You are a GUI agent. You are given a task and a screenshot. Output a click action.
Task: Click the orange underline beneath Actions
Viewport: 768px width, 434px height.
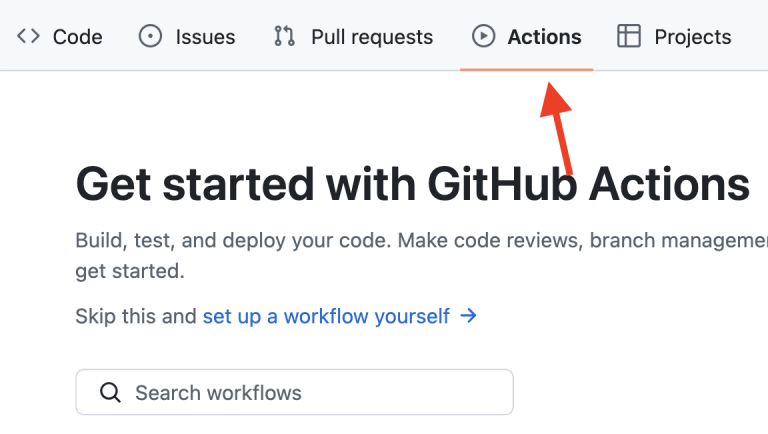coord(526,69)
